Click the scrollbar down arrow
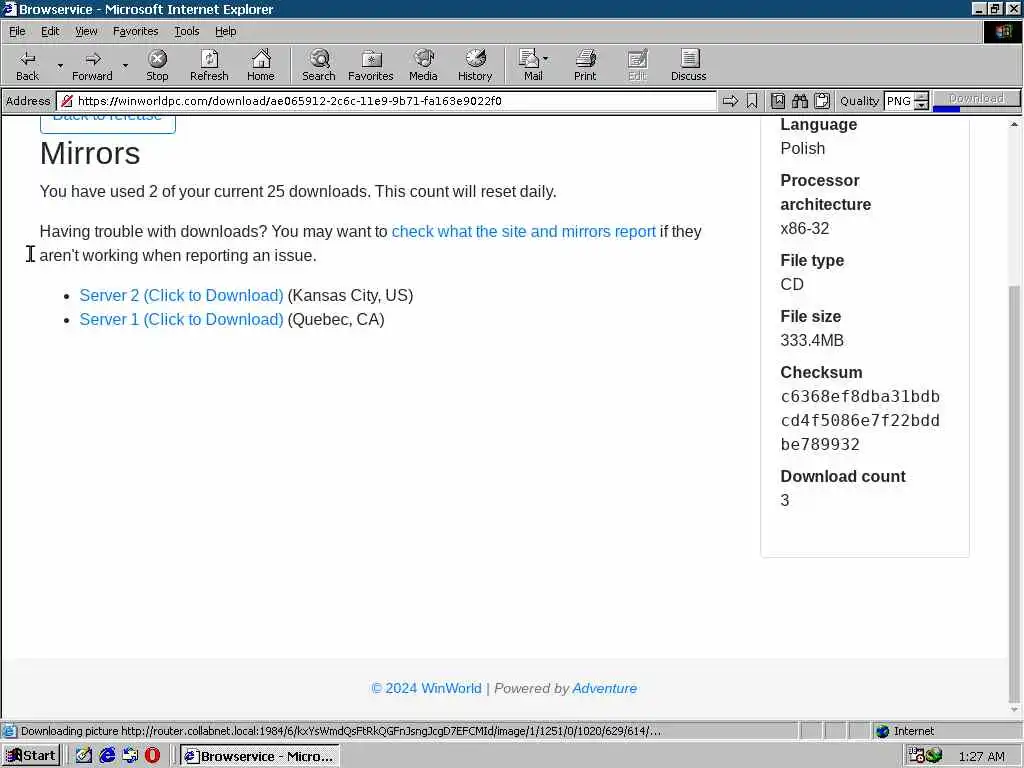This screenshot has height=768, width=1024. pyautogui.click(x=1014, y=709)
